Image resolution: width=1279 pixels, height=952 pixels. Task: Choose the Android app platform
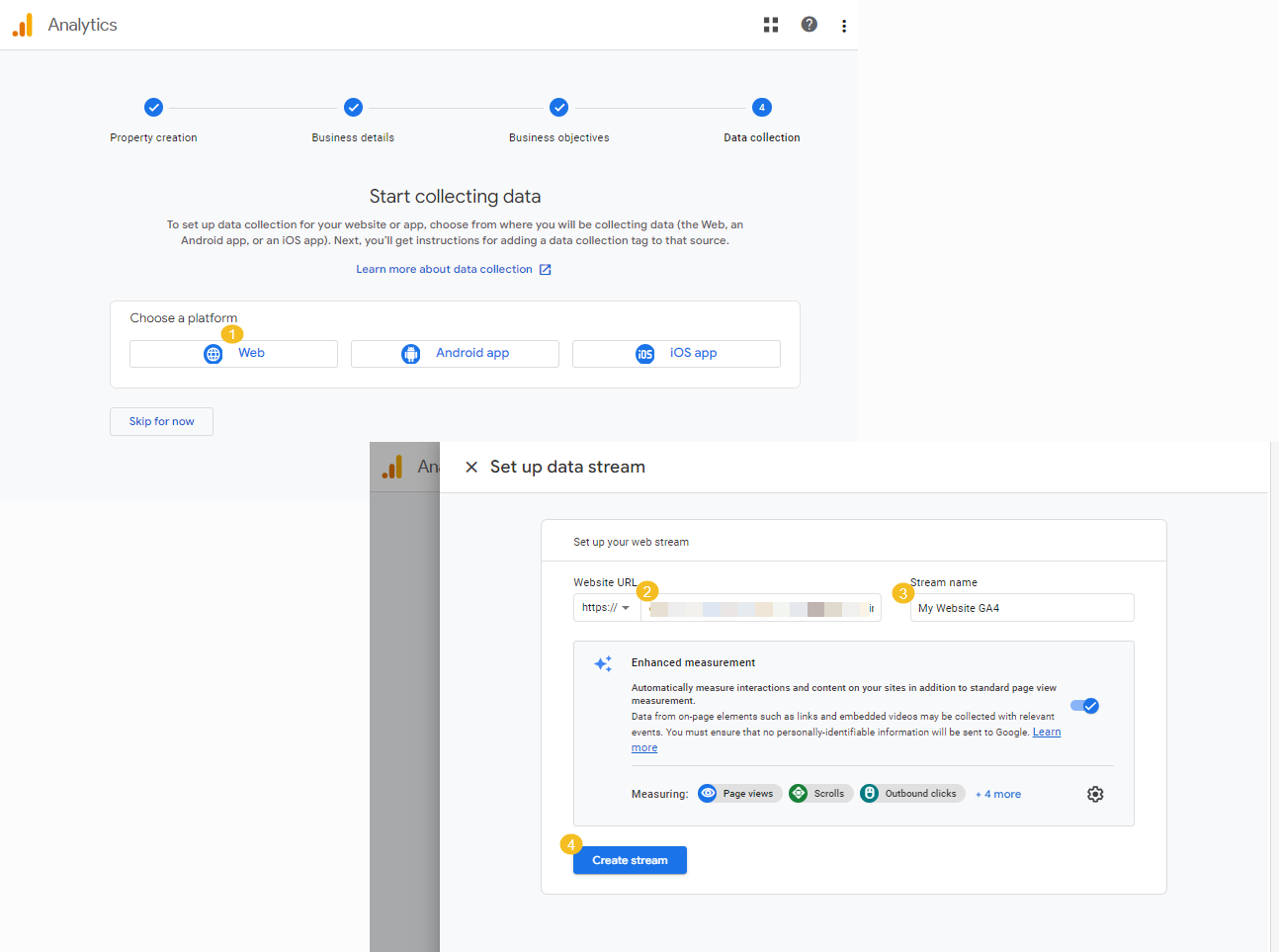[x=455, y=354]
